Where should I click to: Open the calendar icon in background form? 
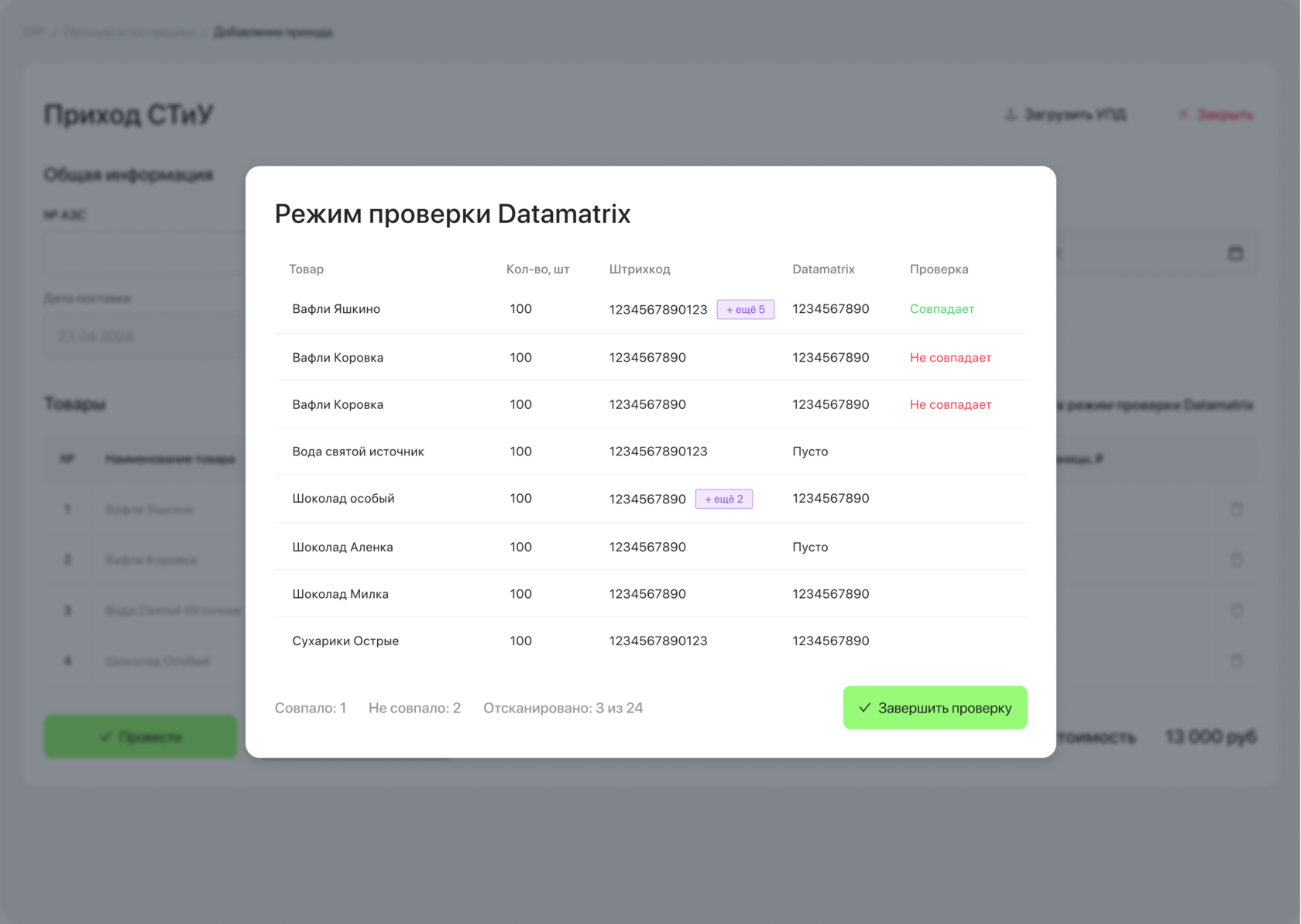pos(1236,253)
